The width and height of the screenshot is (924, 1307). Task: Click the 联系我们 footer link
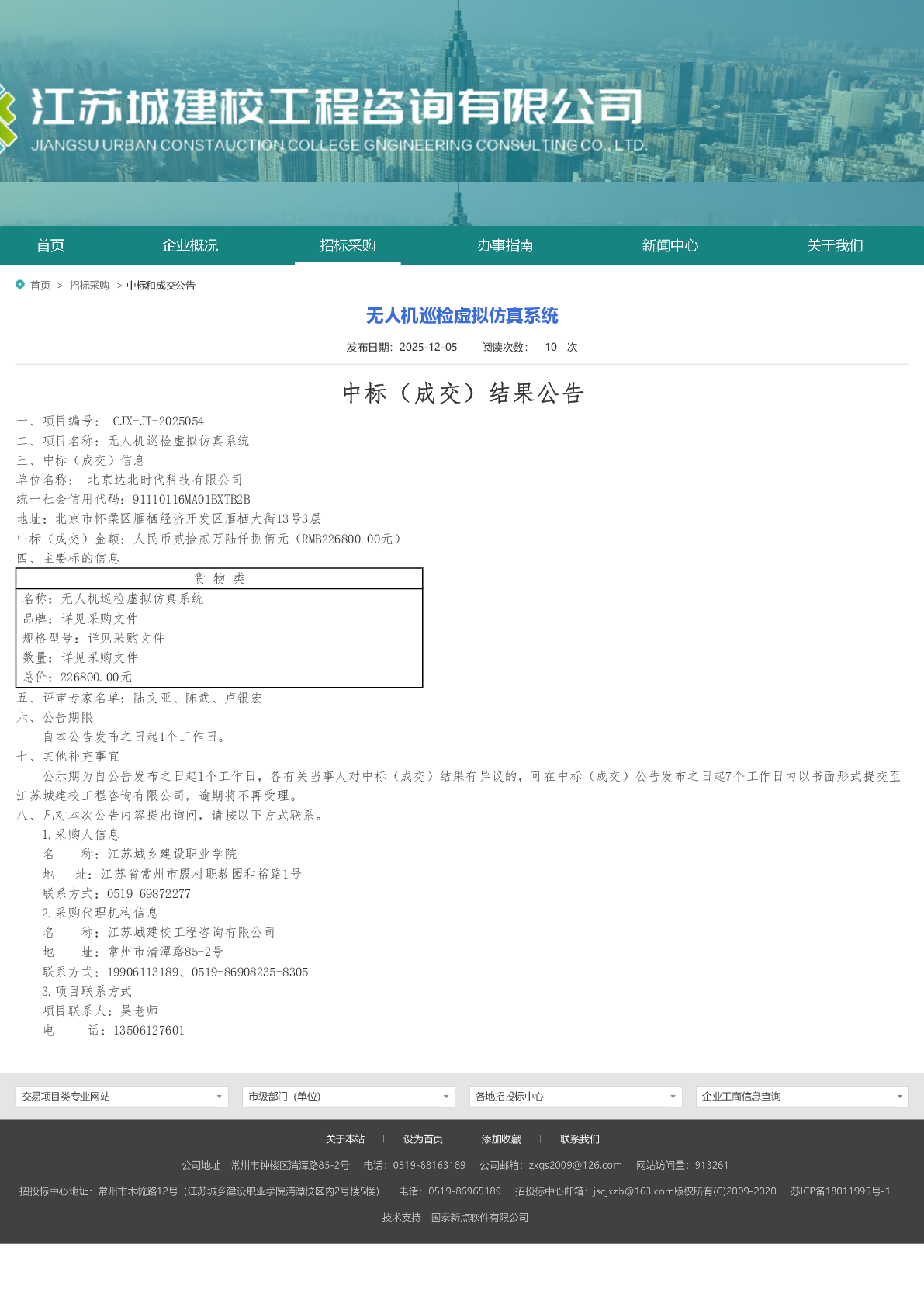coord(580,1139)
